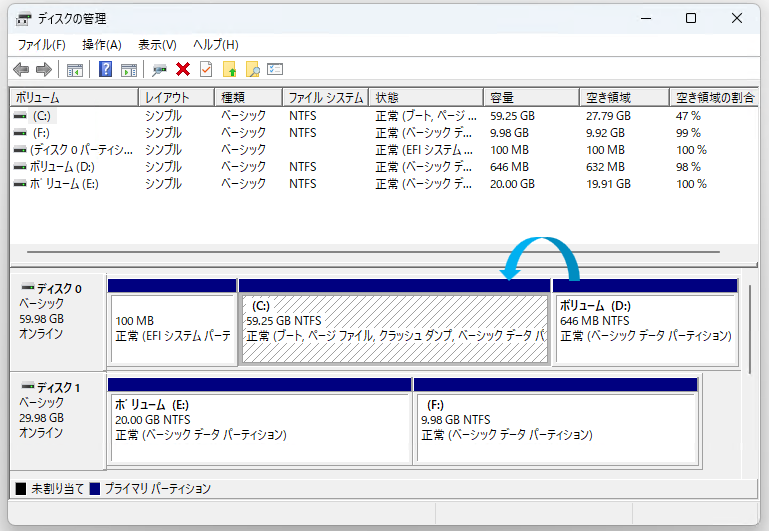This screenshot has height=531, width=769.
Task: Click the 47 % free ratio cell
Action: [688, 116]
